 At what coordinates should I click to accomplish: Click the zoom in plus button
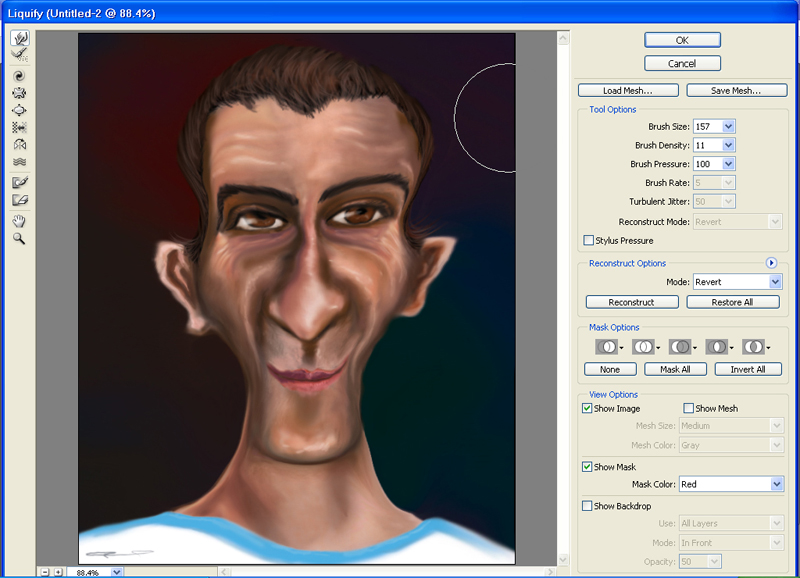click(57, 572)
